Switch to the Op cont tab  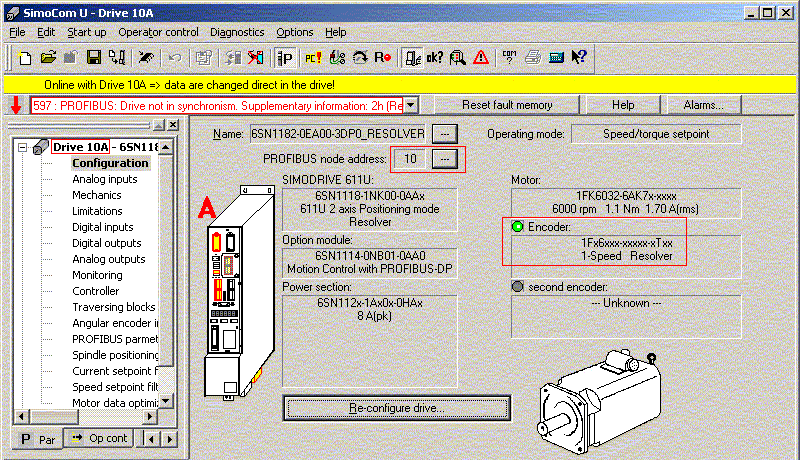pos(99,438)
